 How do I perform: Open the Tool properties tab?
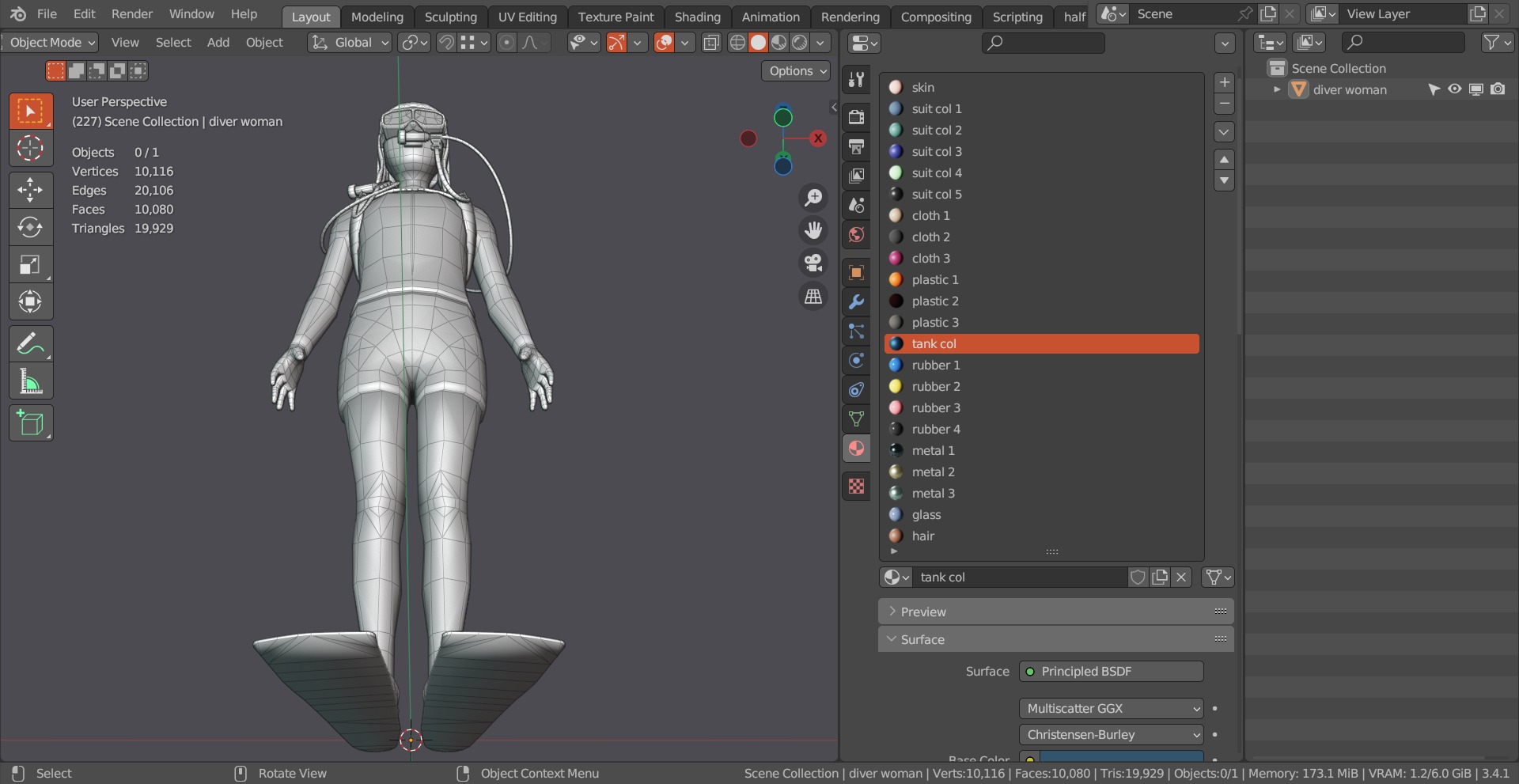(x=856, y=79)
